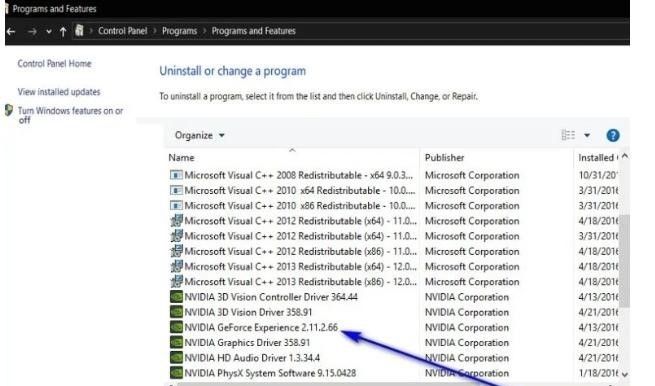Click NVIDIA icon of Graphics Driver 358.91
This screenshot has width=655, height=386.
pyautogui.click(x=176, y=342)
